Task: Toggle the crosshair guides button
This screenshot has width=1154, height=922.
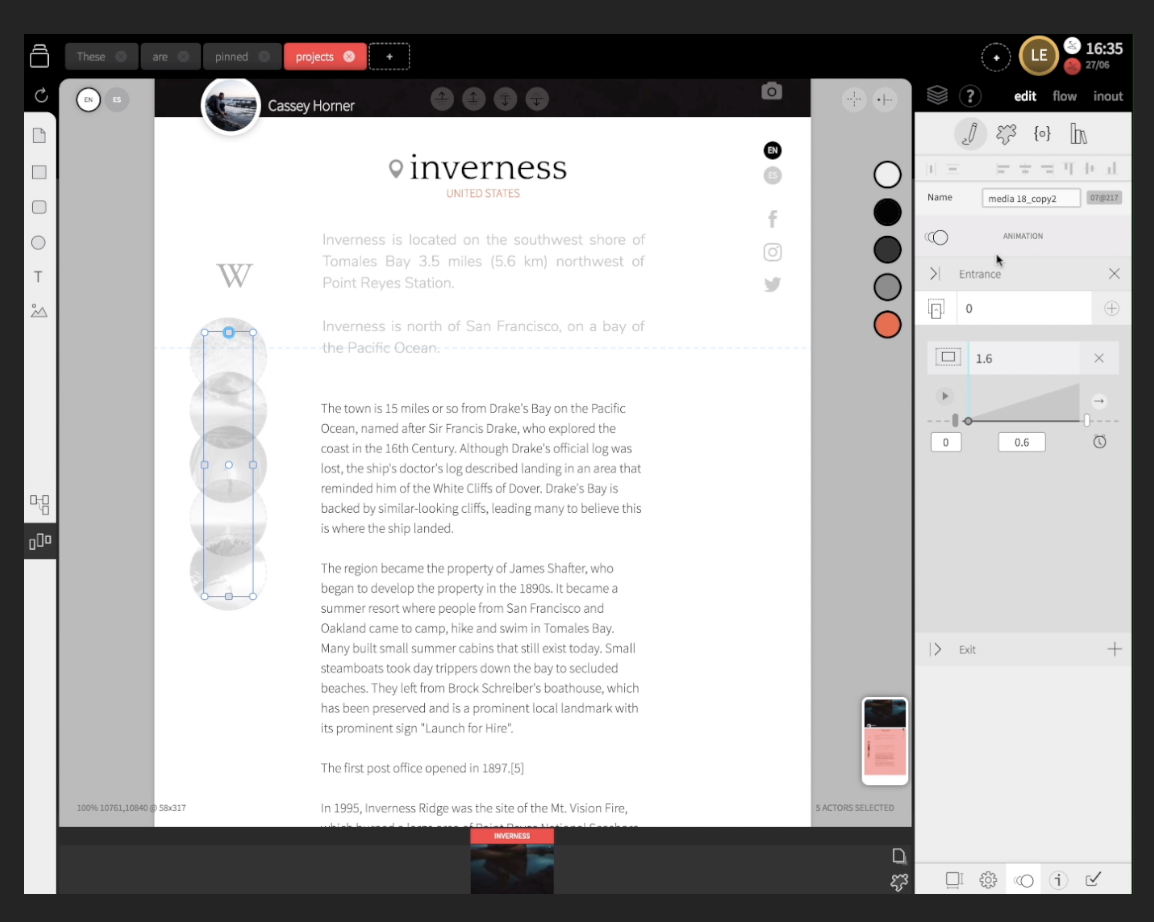Action: click(854, 99)
